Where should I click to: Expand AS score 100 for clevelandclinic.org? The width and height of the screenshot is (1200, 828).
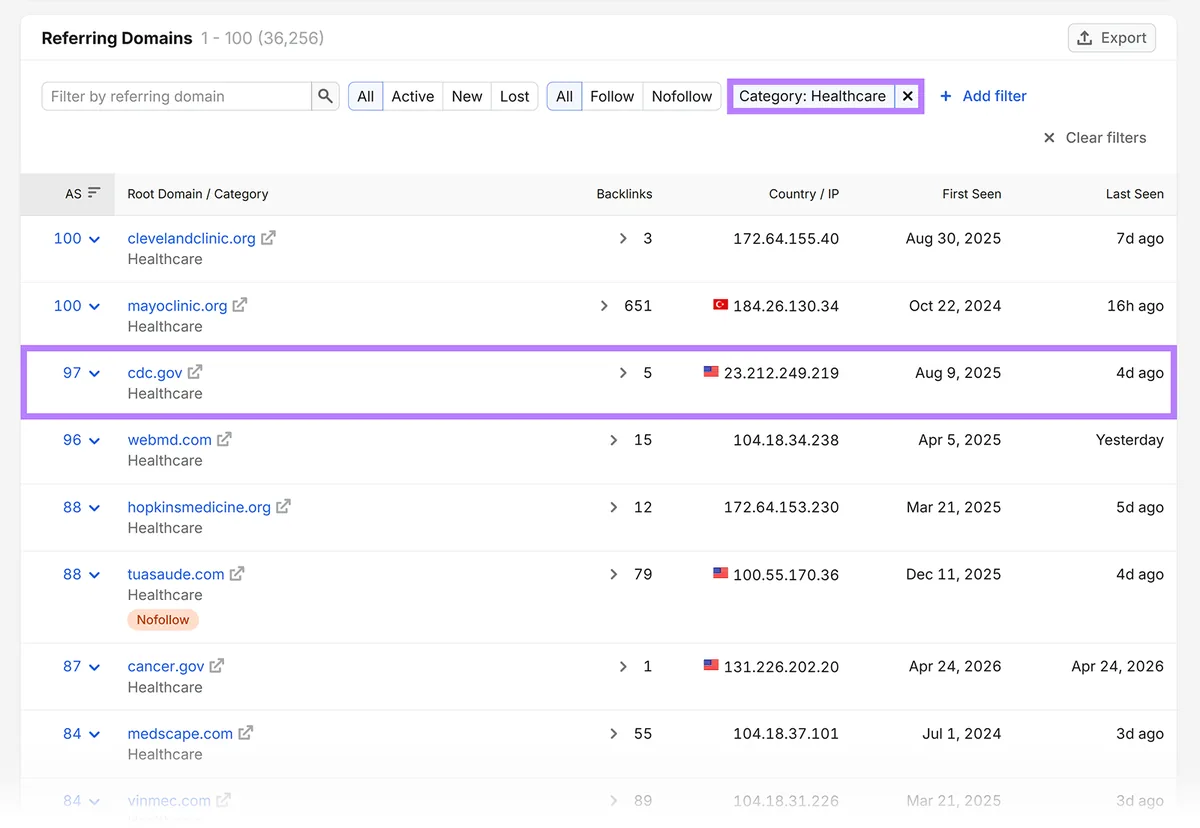[x=77, y=238]
